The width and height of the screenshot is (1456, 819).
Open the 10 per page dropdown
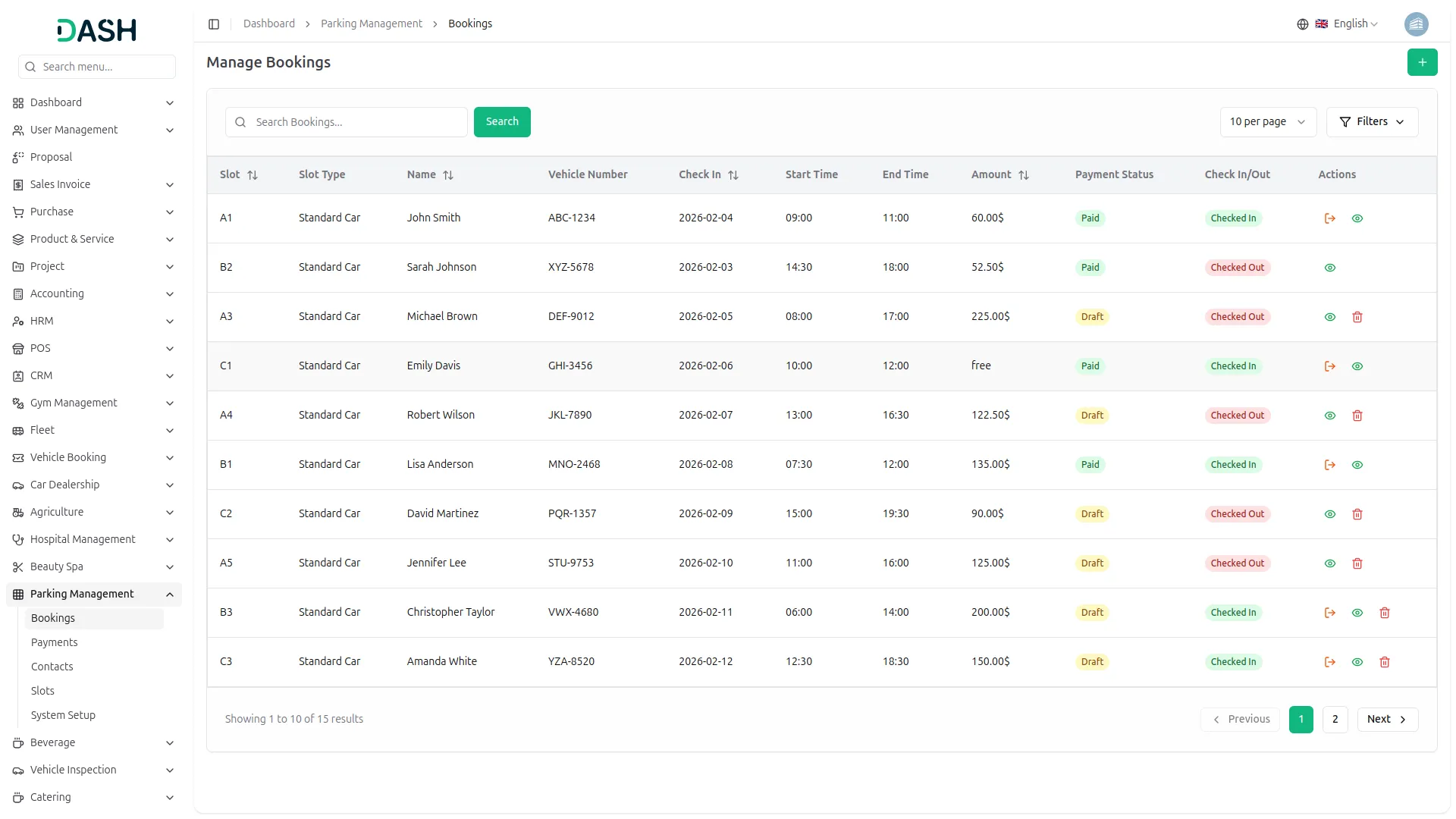point(1267,122)
